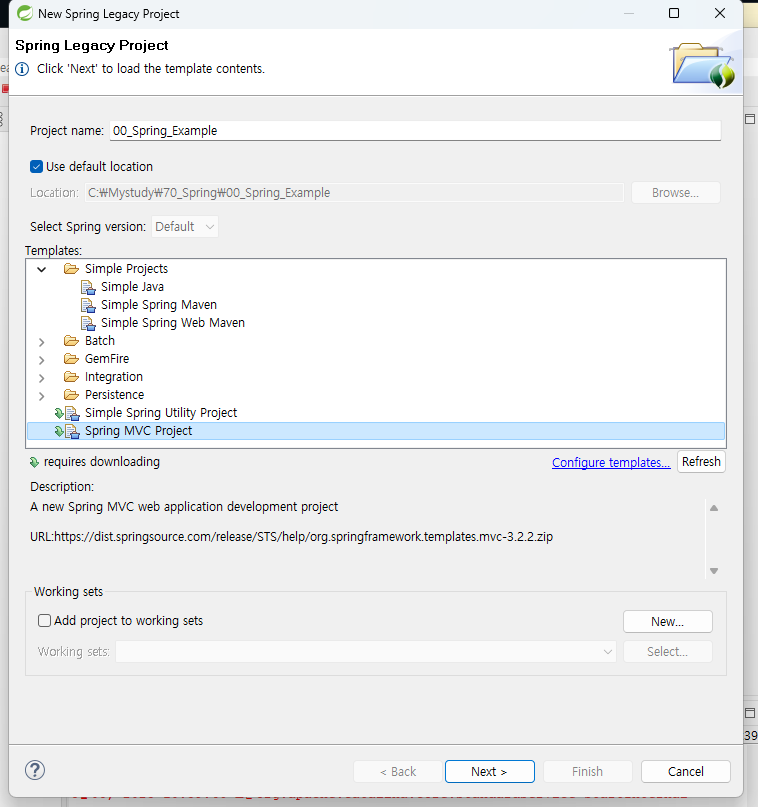The width and height of the screenshot is (758, 807).
Task: Click the Persistence folder icon
Action: (71, 395)
